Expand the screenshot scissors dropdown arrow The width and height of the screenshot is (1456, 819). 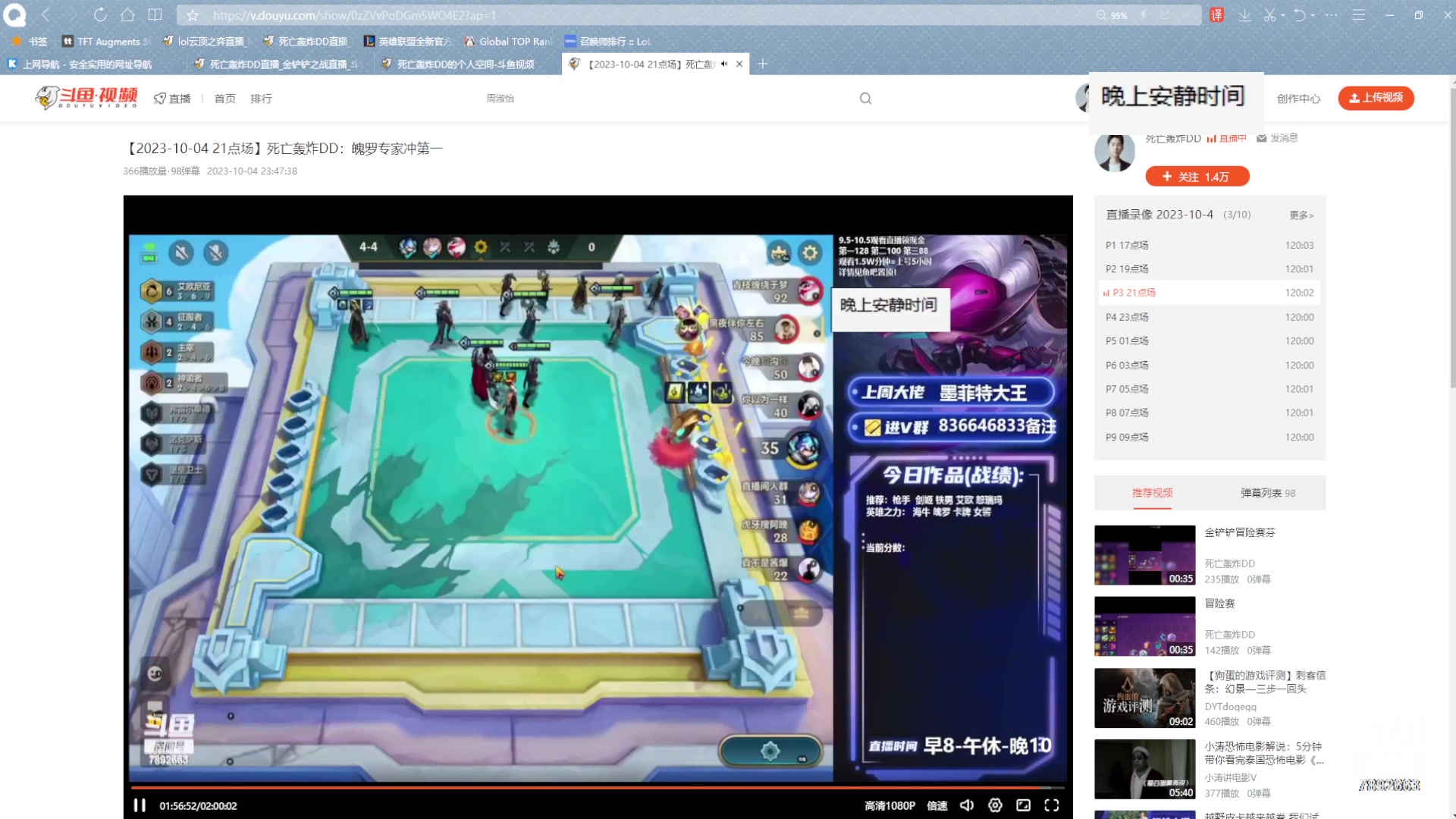[x=1282, y=15]
